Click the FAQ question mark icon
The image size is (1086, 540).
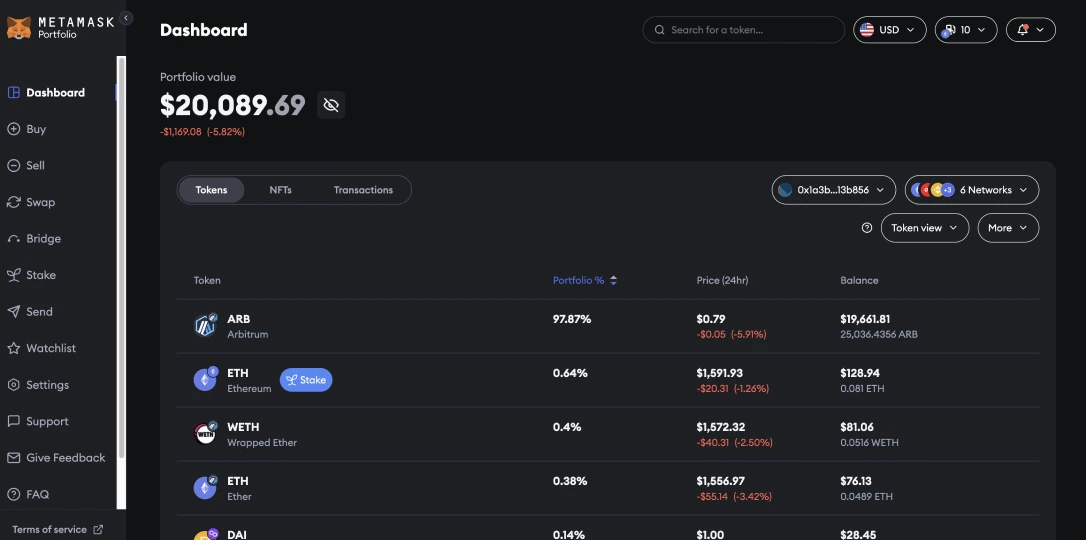[13, 494]
